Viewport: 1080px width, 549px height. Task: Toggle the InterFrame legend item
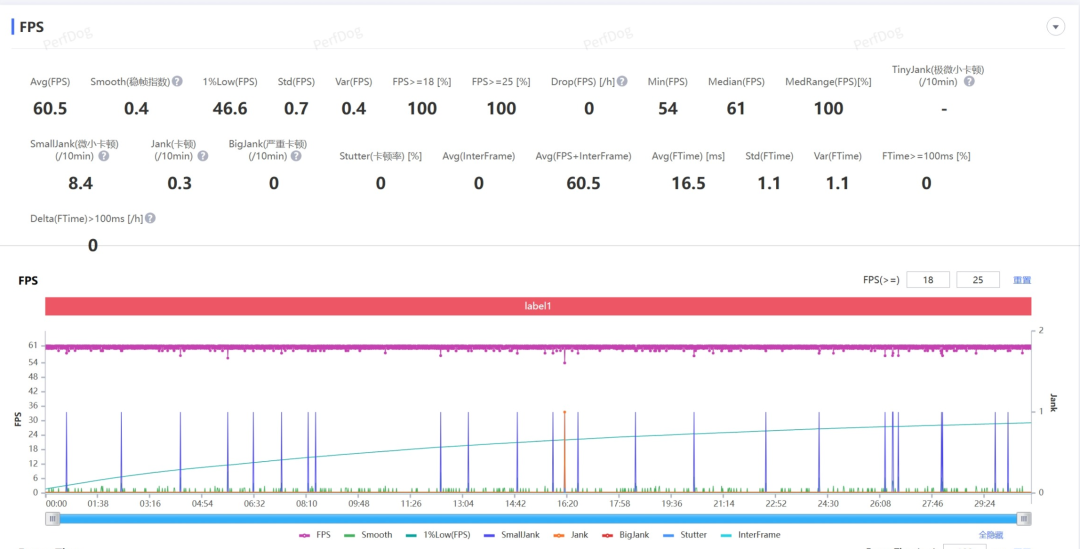pos(750,535)
